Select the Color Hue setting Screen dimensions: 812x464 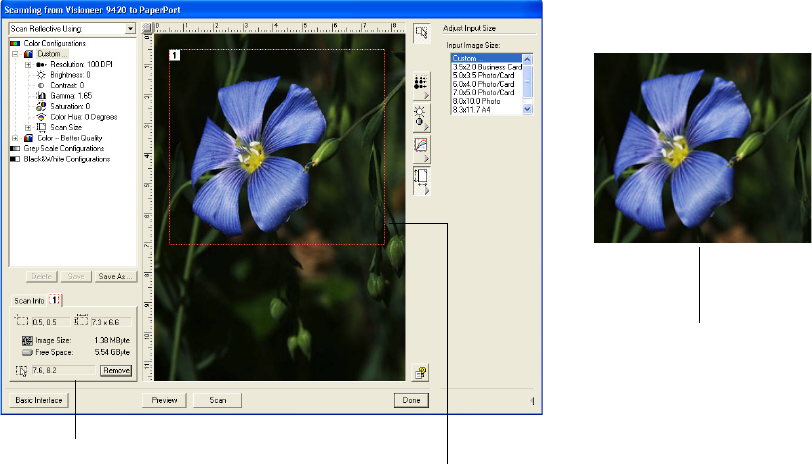click(x=78, y=116)
